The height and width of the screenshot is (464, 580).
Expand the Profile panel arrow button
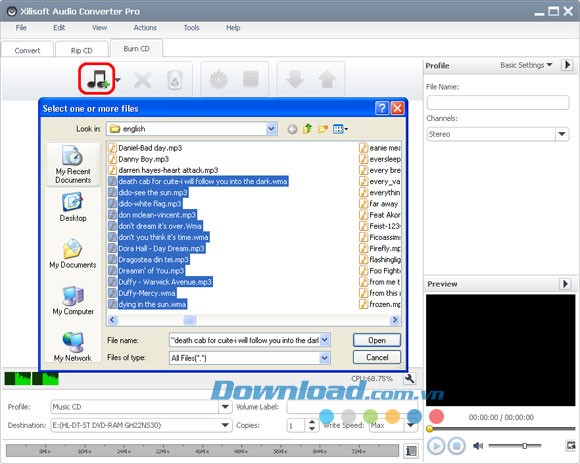click(x=567, y=65)
